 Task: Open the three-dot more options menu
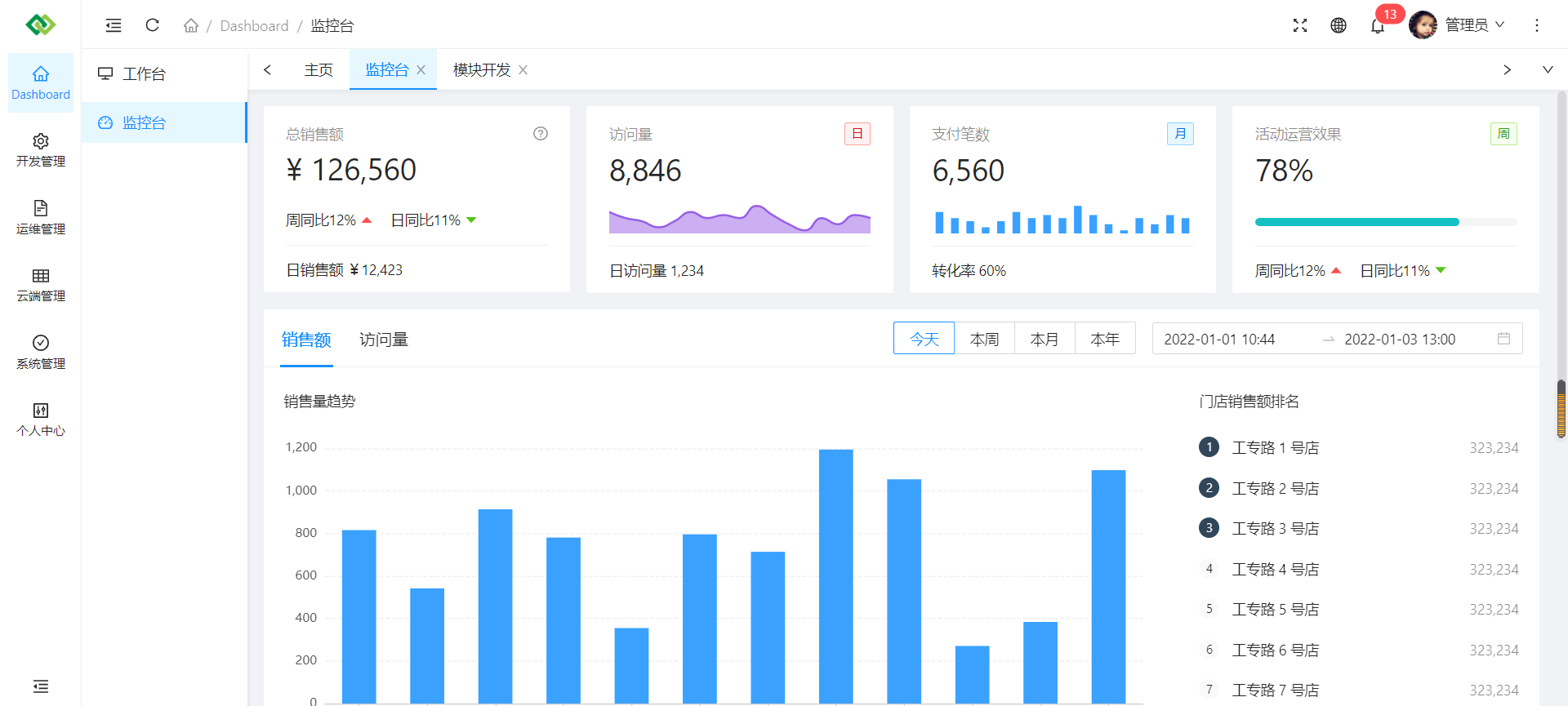pos(1537,25)
